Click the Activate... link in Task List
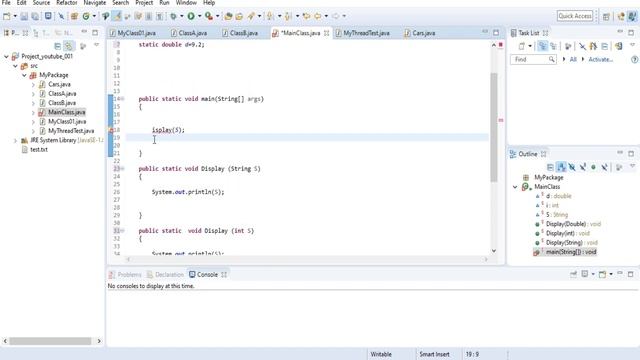The image size is (640, 360). [x=600, y=60]
